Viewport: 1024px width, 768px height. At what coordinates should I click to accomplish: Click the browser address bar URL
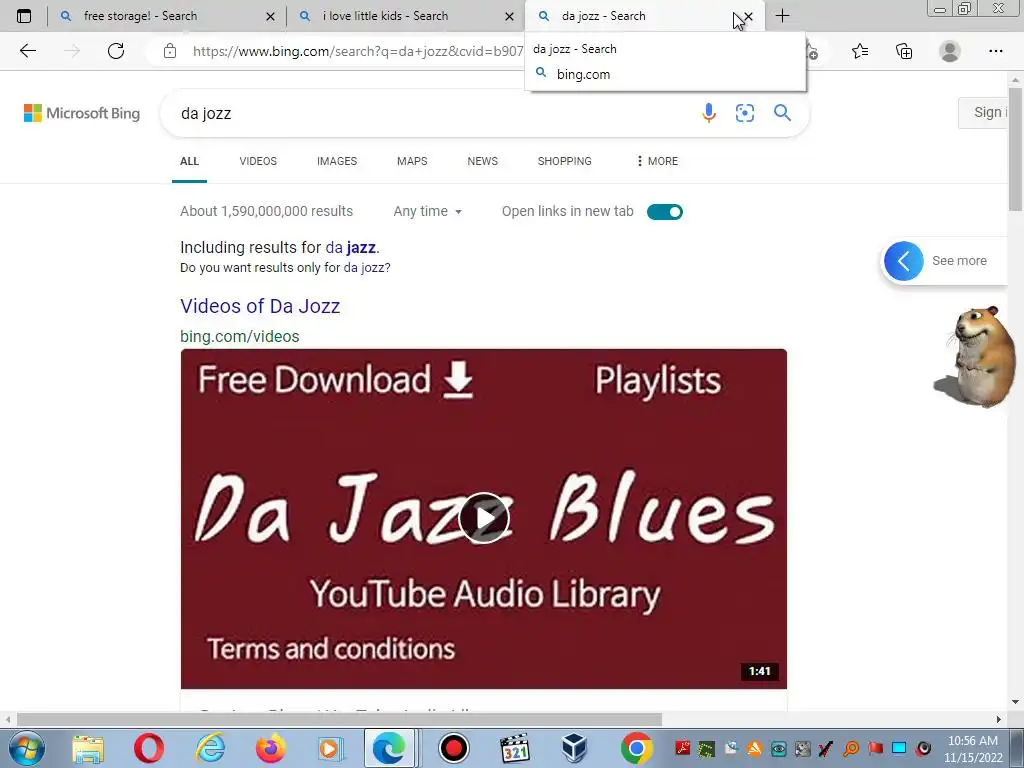click(358, 51)
